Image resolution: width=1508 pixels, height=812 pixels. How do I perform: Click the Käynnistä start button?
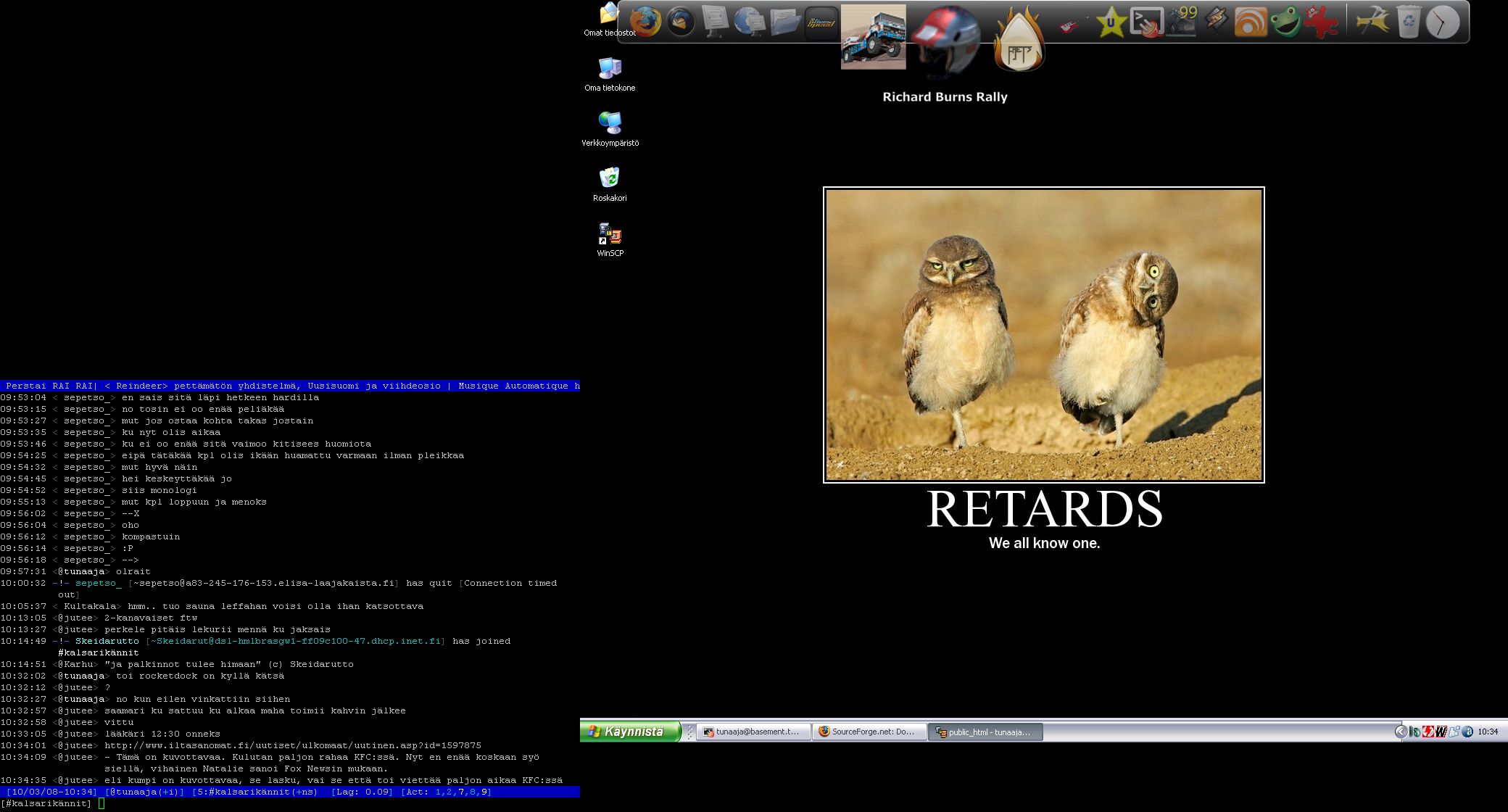coord(630,732)
